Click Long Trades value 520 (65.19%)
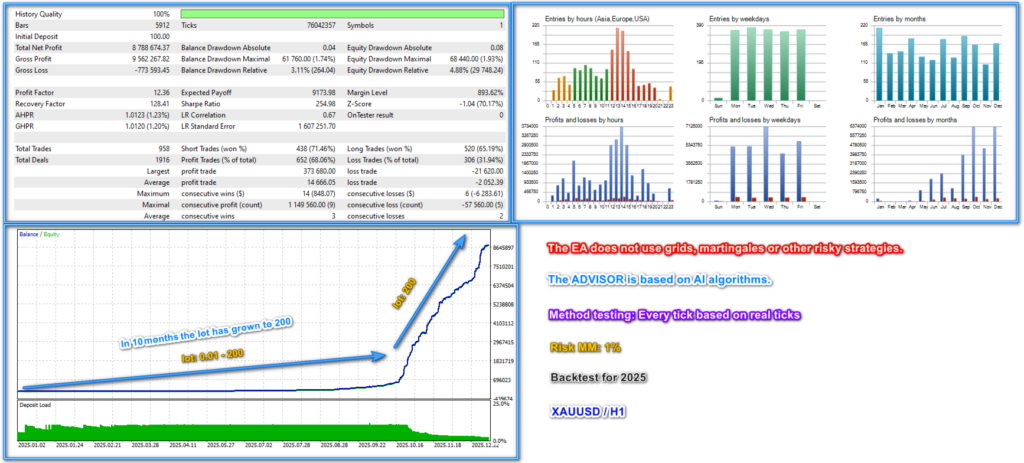 483,149
